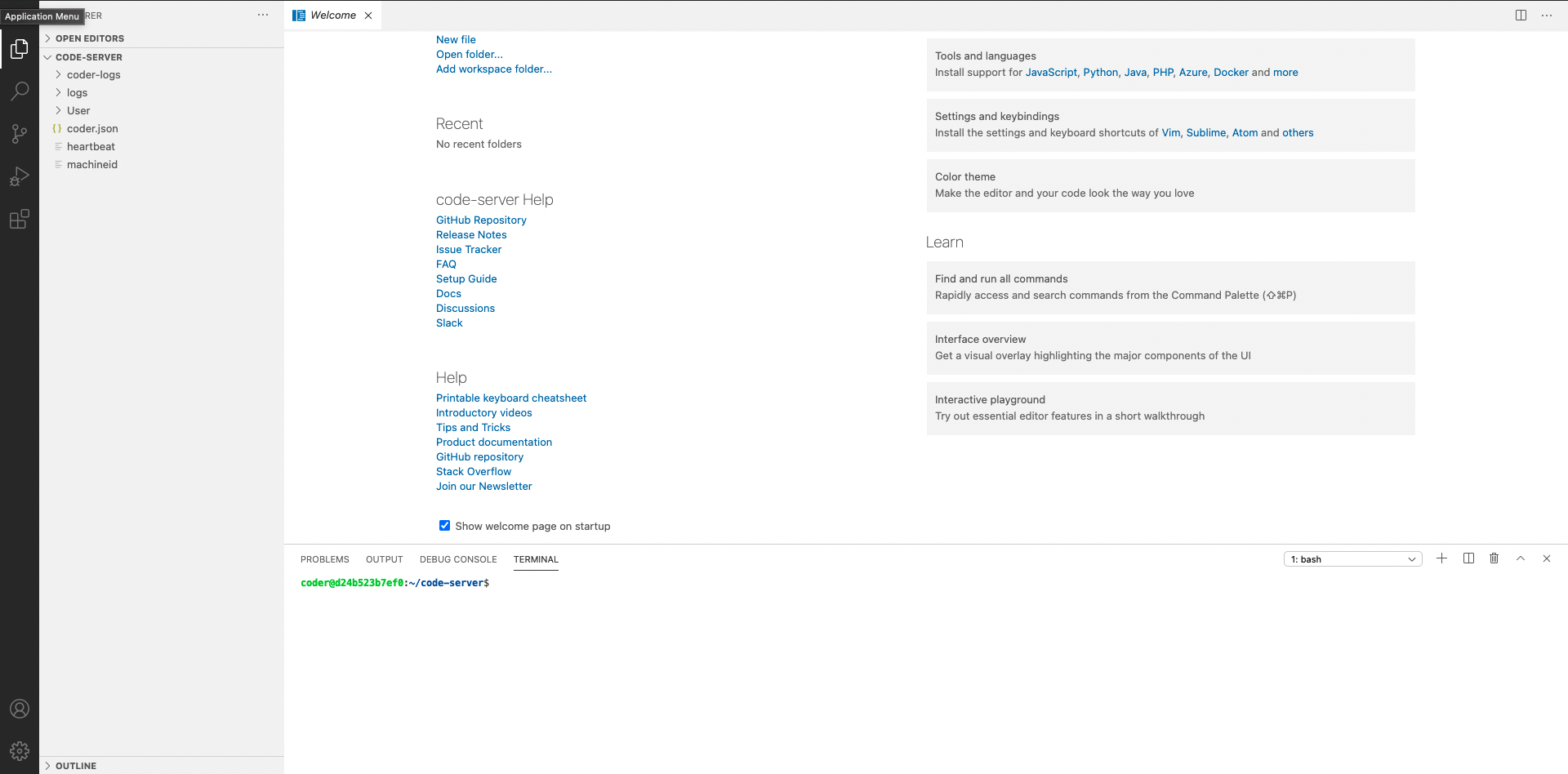This screenshot has height=774, width=1568.
Task: Open the Setup Guide link
Action: pyautogui.click(x=466, y=278)
